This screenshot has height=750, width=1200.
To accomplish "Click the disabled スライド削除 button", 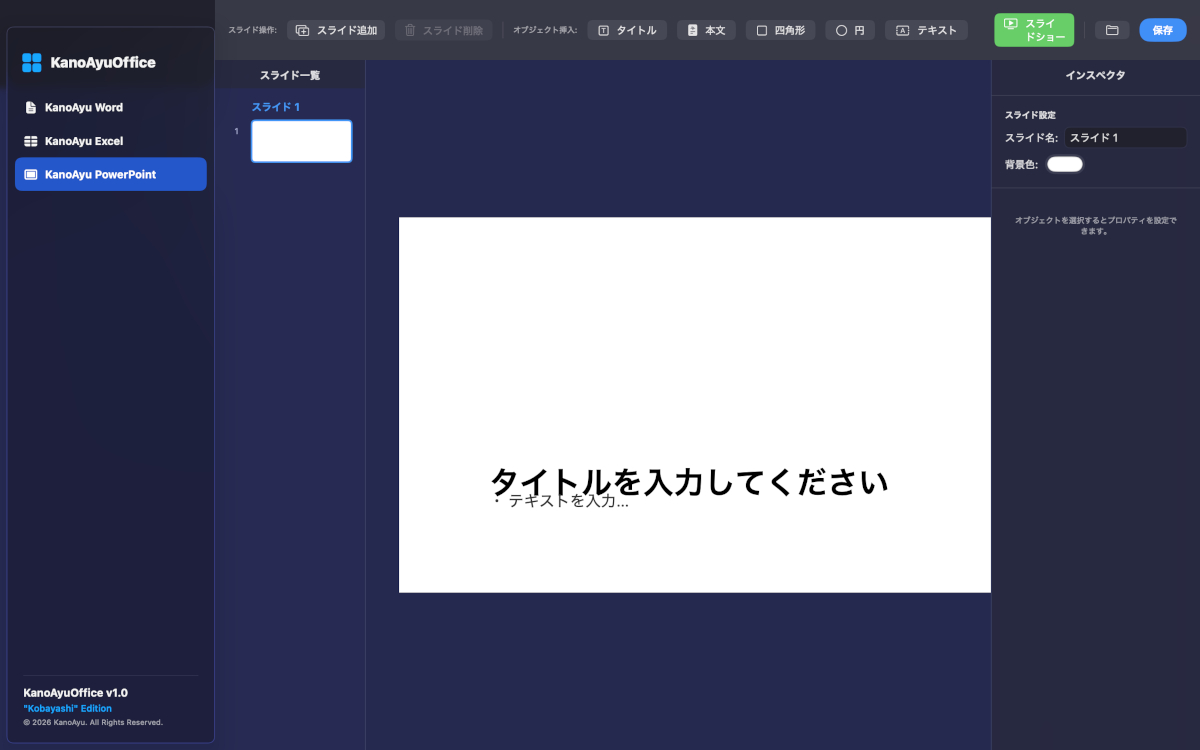I will tap(443, 30).
